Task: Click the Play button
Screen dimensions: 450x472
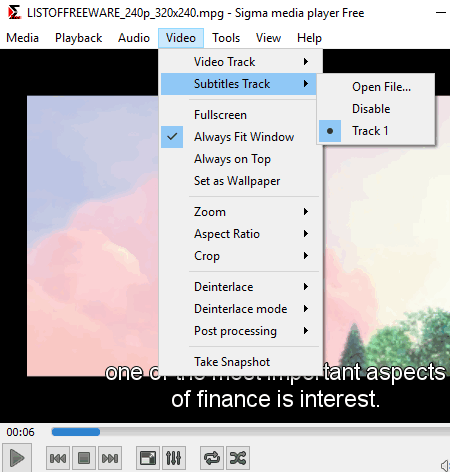Action: [x=17, y=458]
